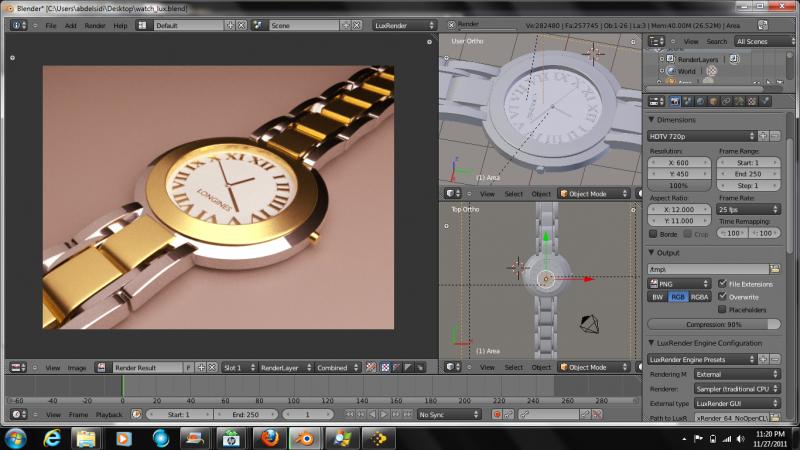The width and height of the screenshot is (800, 450).
Task: Open the Physics properties tab icon
Action: tap(765, 102)
